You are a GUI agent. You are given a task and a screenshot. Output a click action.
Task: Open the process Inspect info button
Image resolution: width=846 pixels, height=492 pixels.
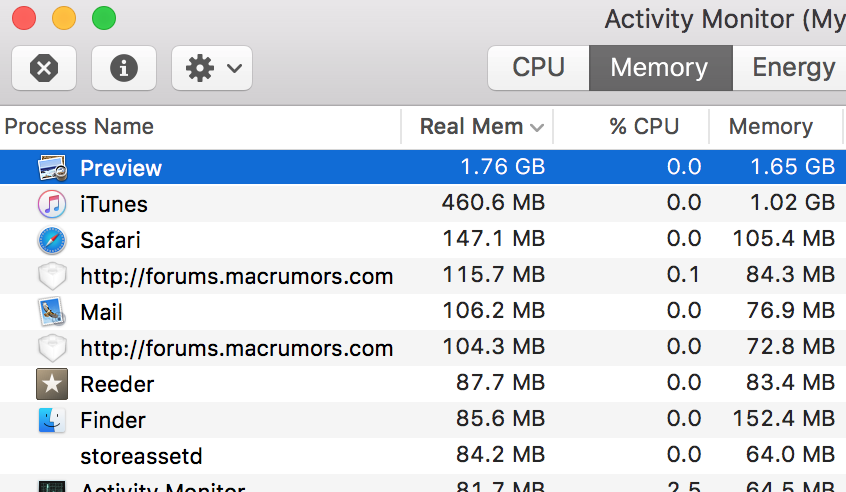pos(124,68)
